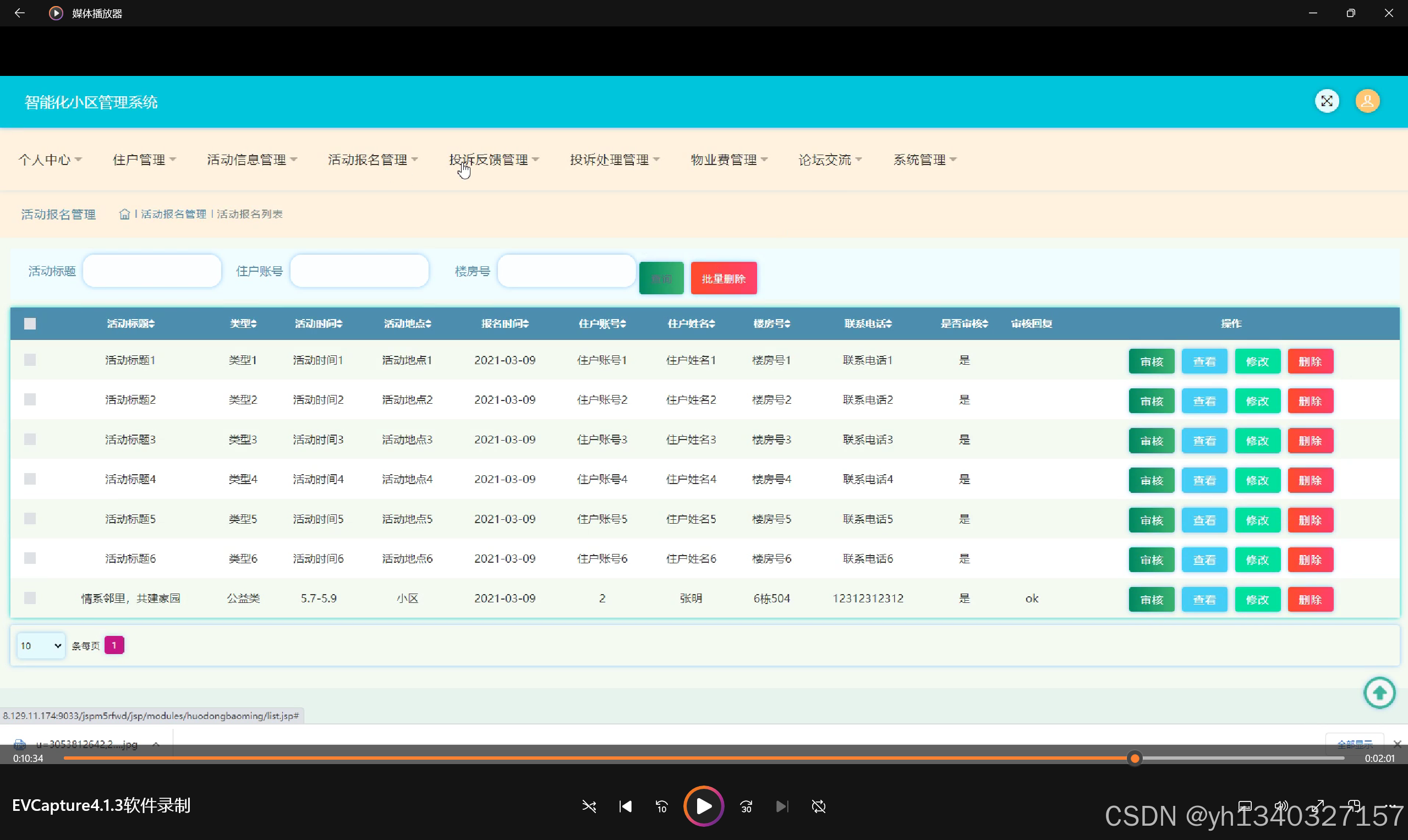
Task: Open the downloaded jpg file chevron
Action: coord(156,744)
